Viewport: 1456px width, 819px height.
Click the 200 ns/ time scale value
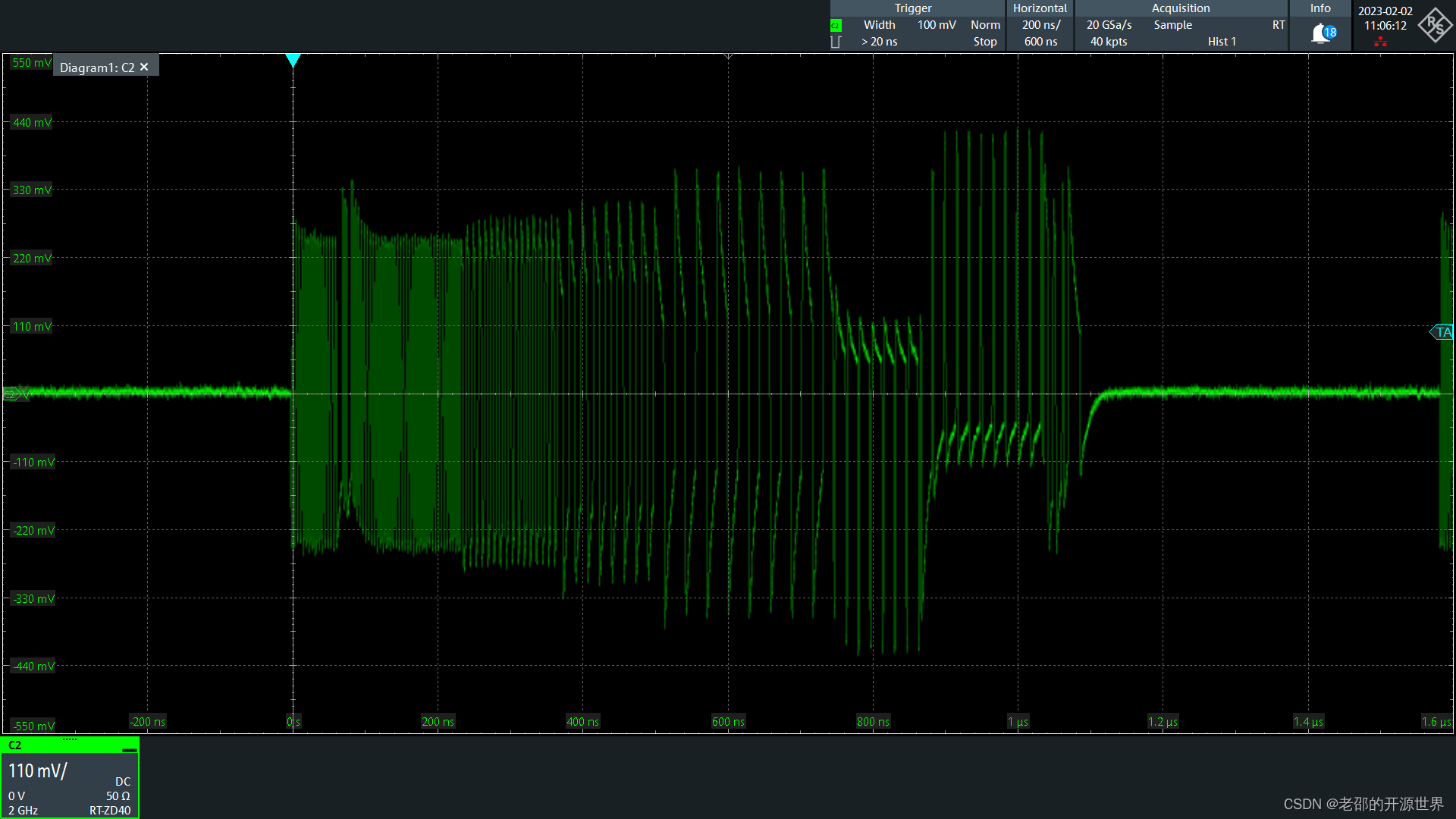1040,25
